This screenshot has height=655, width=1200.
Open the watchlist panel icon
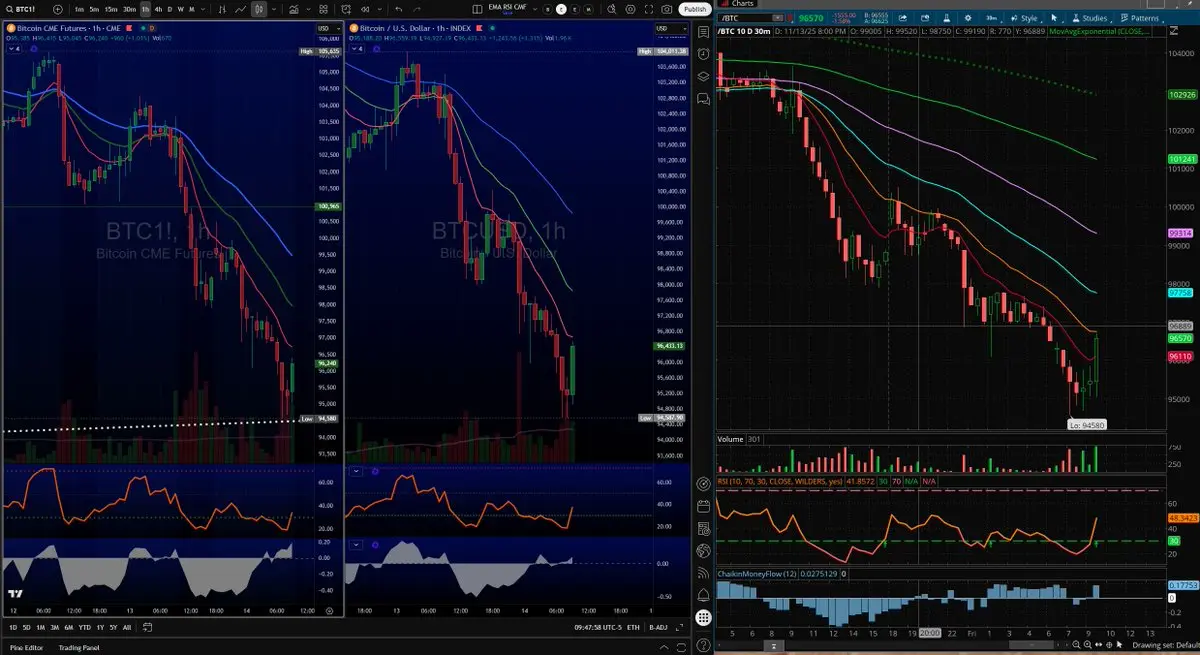click(x=703, y=30)
